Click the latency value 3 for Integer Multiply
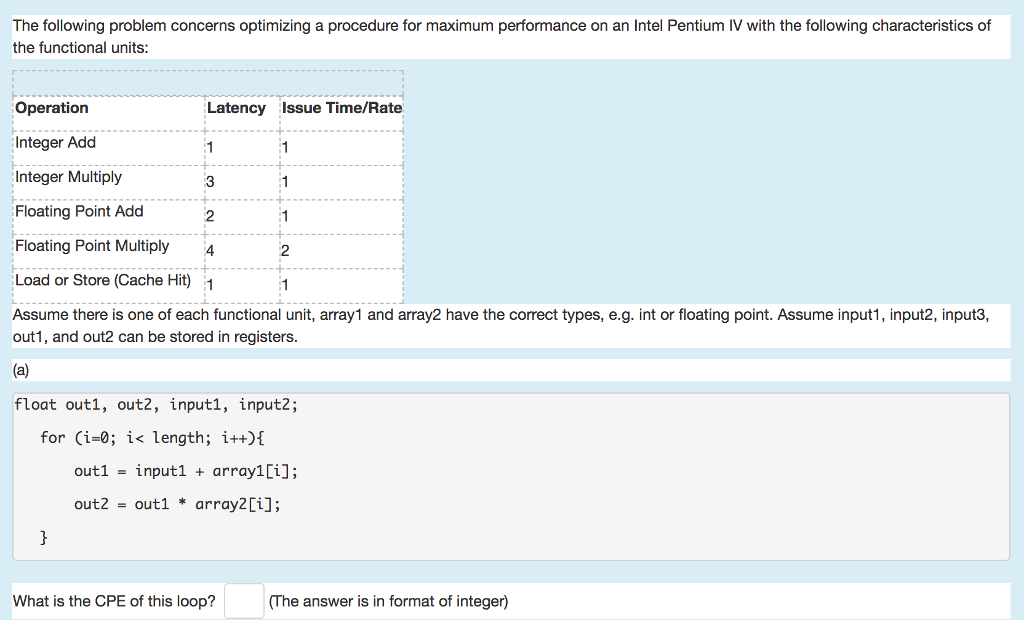Screen dimensions: 1024x620 tap(210, 182)
